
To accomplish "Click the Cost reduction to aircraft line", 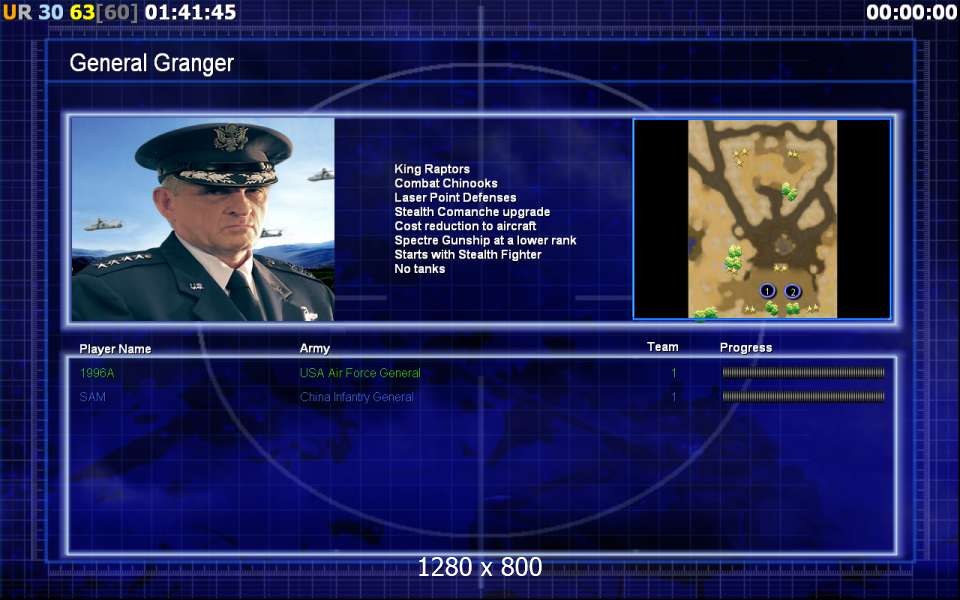I will click(x=465, y=226).
